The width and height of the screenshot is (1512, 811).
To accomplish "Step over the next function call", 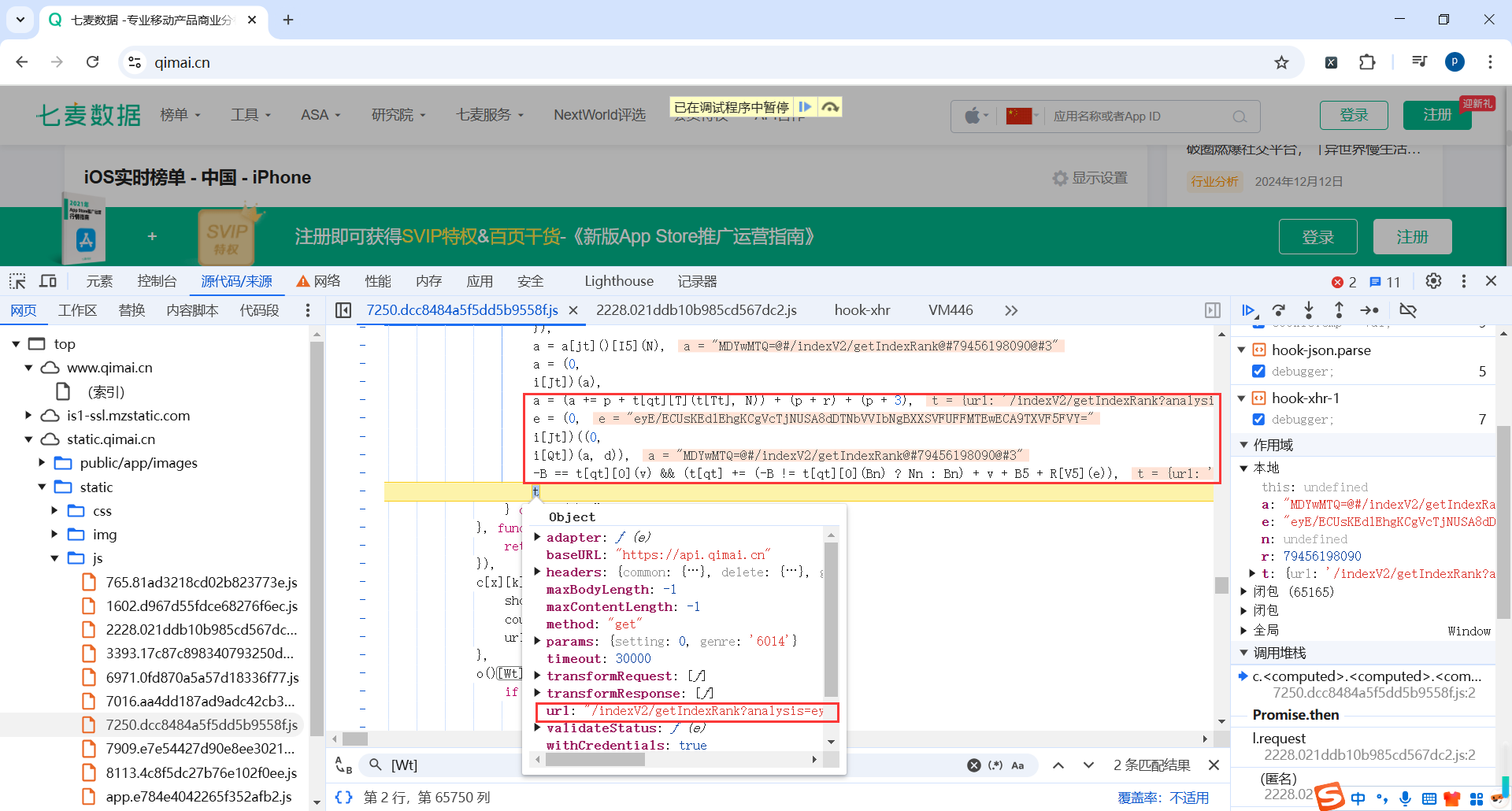I will pos(1279,310).
